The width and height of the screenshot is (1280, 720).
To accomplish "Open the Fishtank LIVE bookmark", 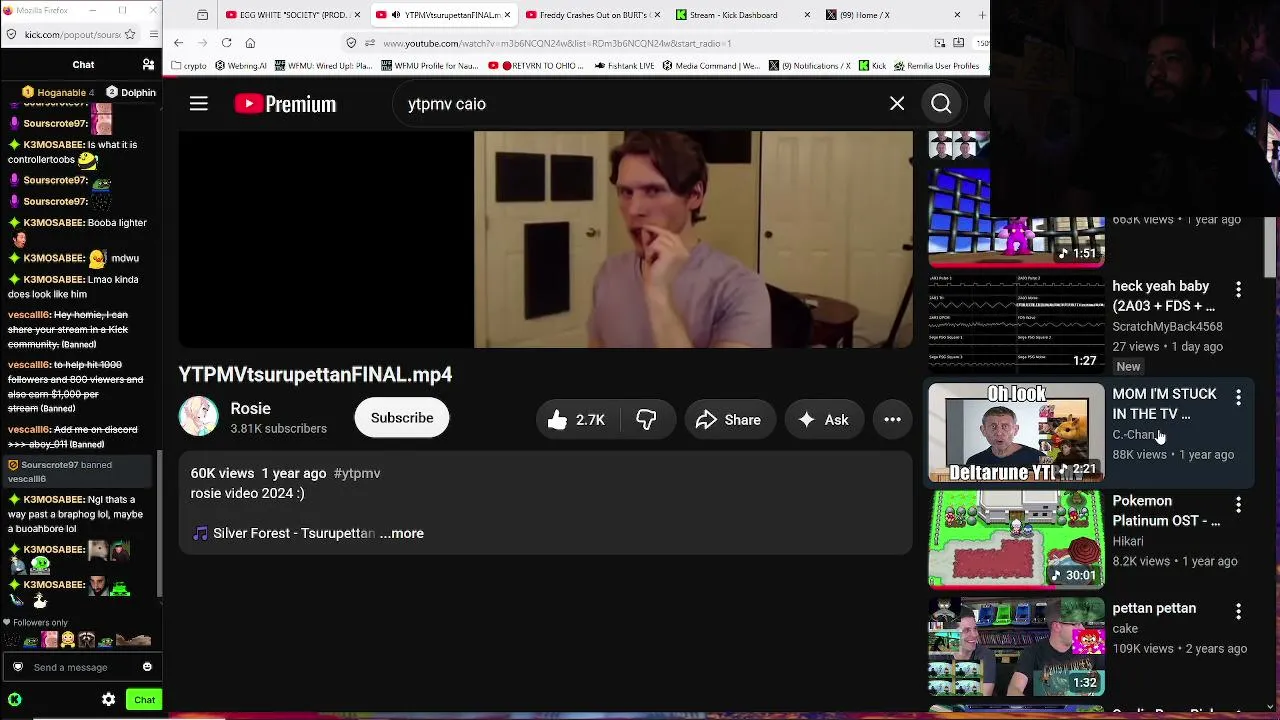I will coord(624,66).
